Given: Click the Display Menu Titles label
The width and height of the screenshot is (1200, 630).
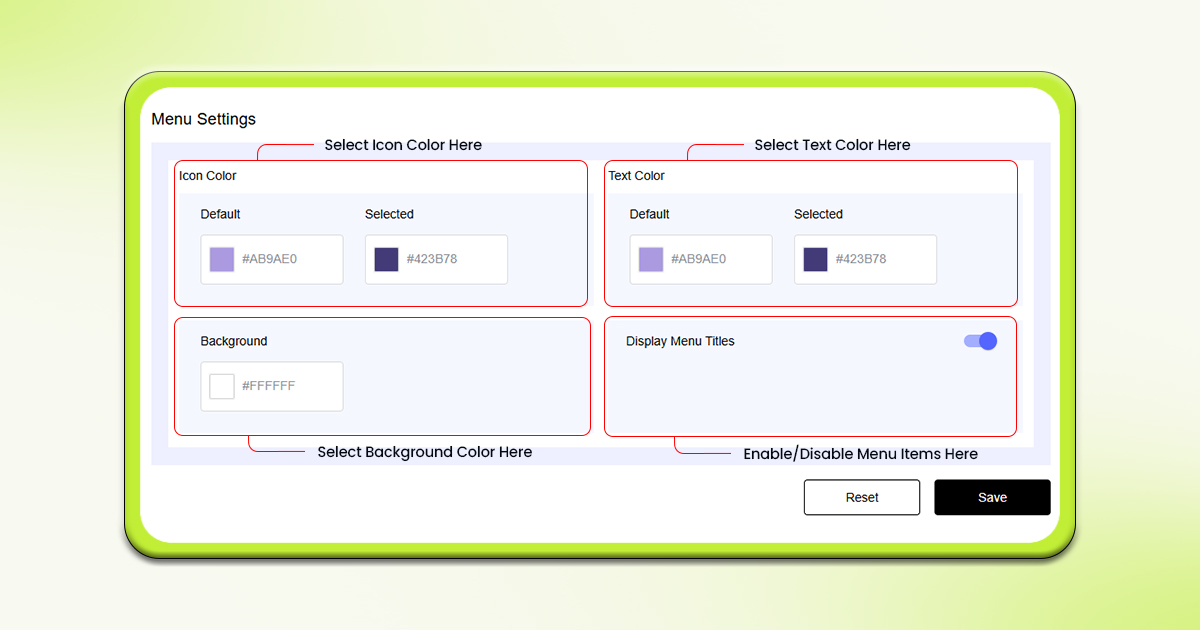Looking at the screenshot, I should (680, 340).
